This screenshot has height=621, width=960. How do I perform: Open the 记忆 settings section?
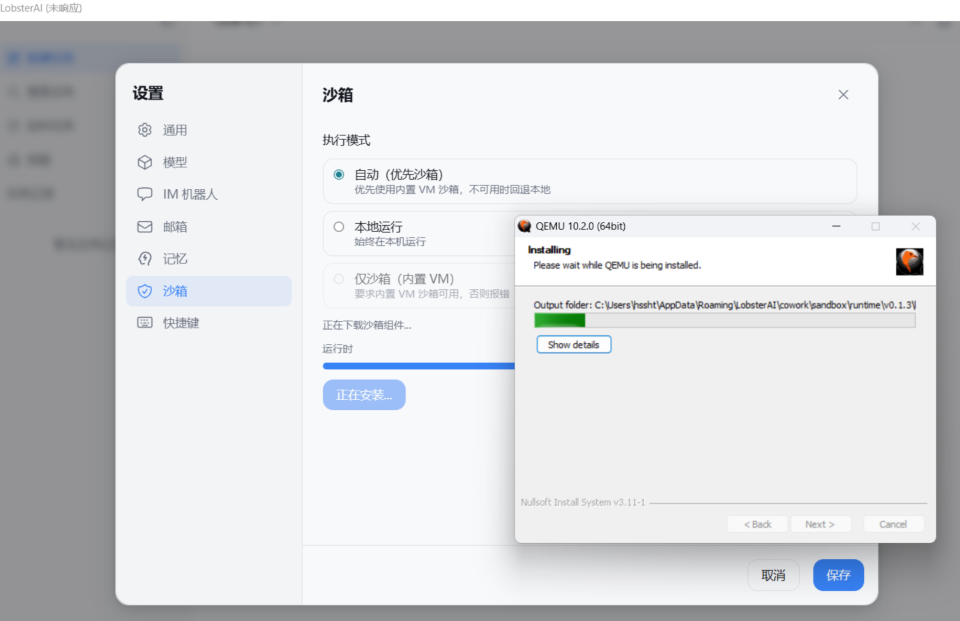point(209,258)
